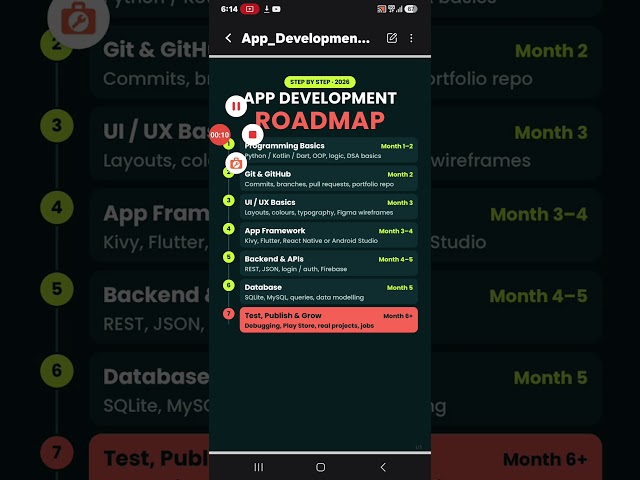
Task: Tap the Month 6+ label in the red card
Action: pyautogui.click(x=398, y=316)
